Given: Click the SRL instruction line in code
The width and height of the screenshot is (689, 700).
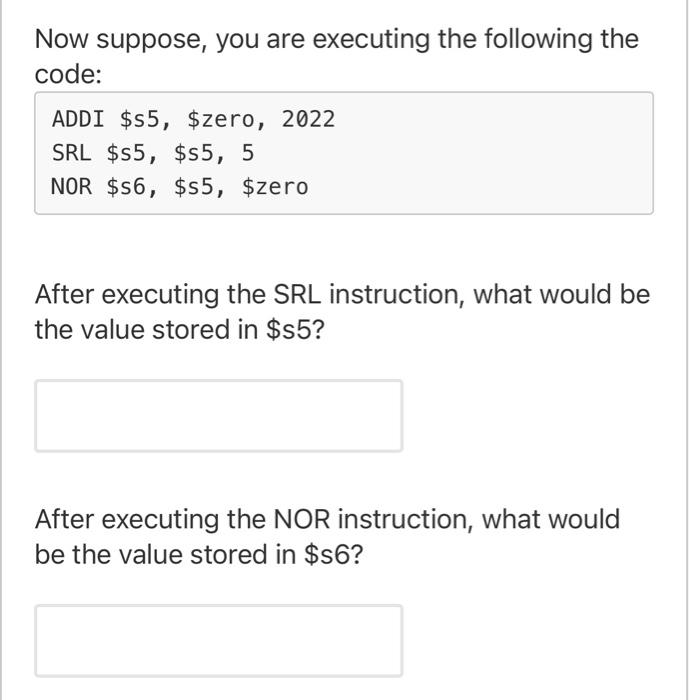Looking at the screenshot, I should pyautogui.click(x=152, y=153).
